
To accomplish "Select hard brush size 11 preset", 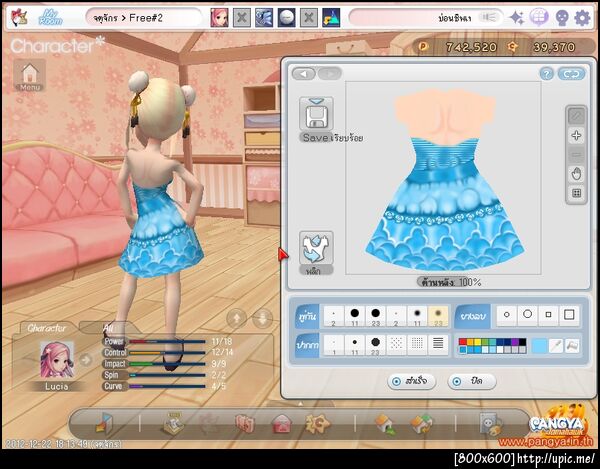I will click(355, 316).
